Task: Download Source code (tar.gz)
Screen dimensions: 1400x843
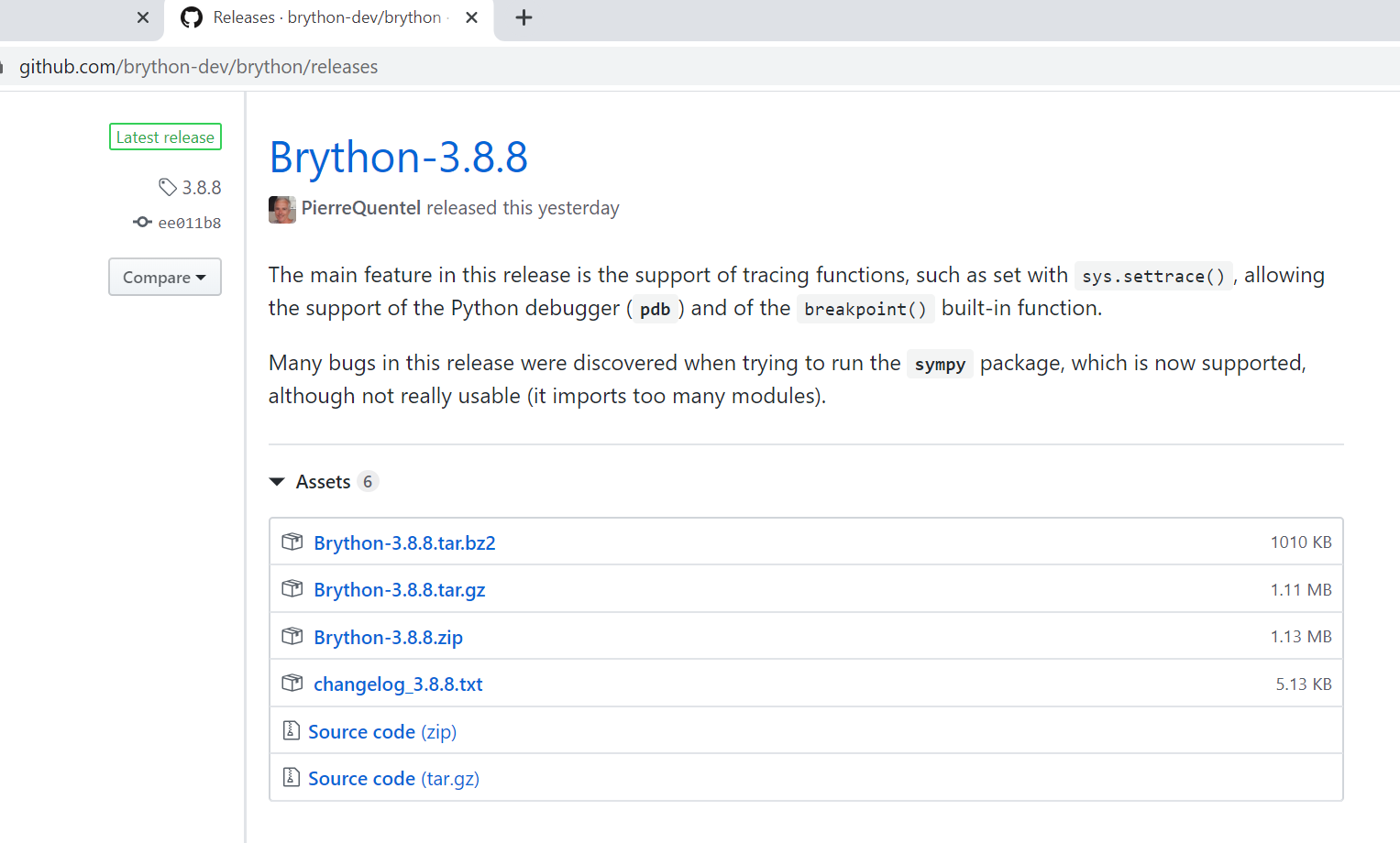Action: coord(393,779)
